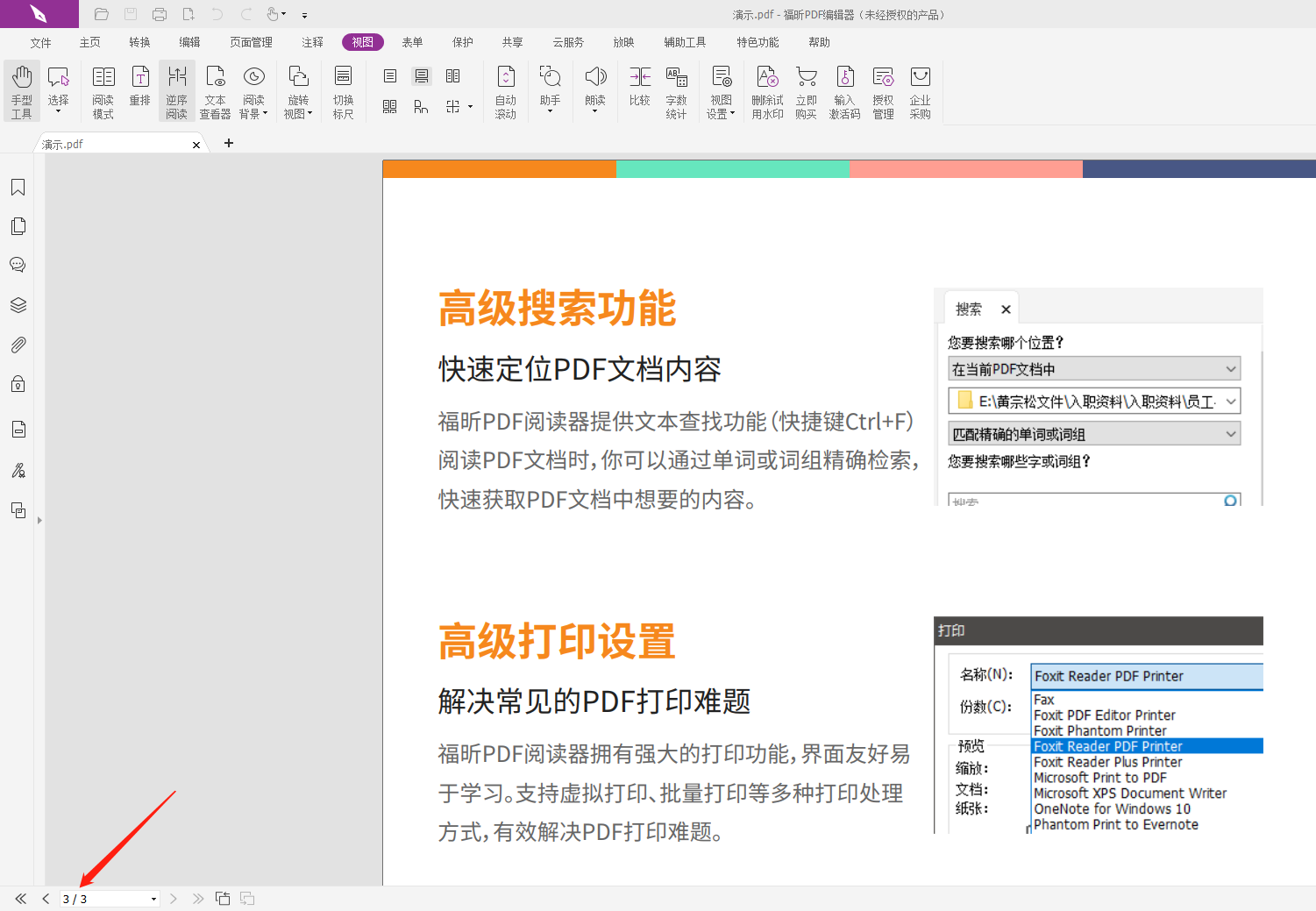Image resolution: width=1316 pixels, height=911 pixels.
Task: Open the Rotate View dropdown
Action: coord(298,88)
